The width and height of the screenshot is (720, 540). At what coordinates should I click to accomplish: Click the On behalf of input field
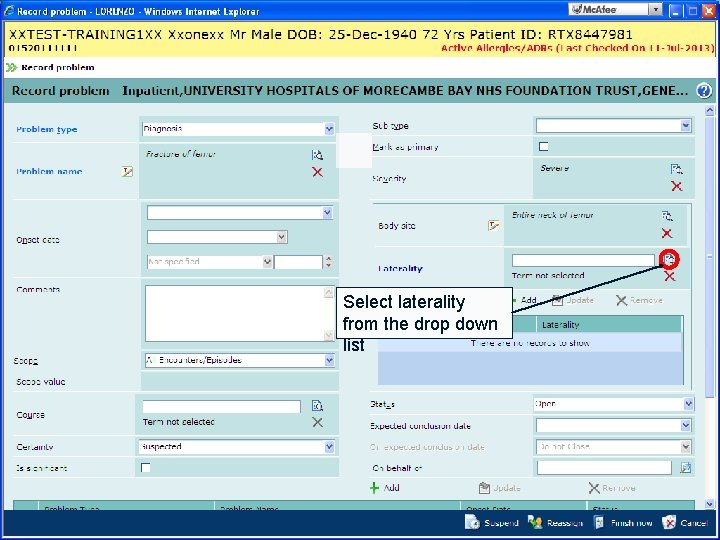tap(604, 468)
